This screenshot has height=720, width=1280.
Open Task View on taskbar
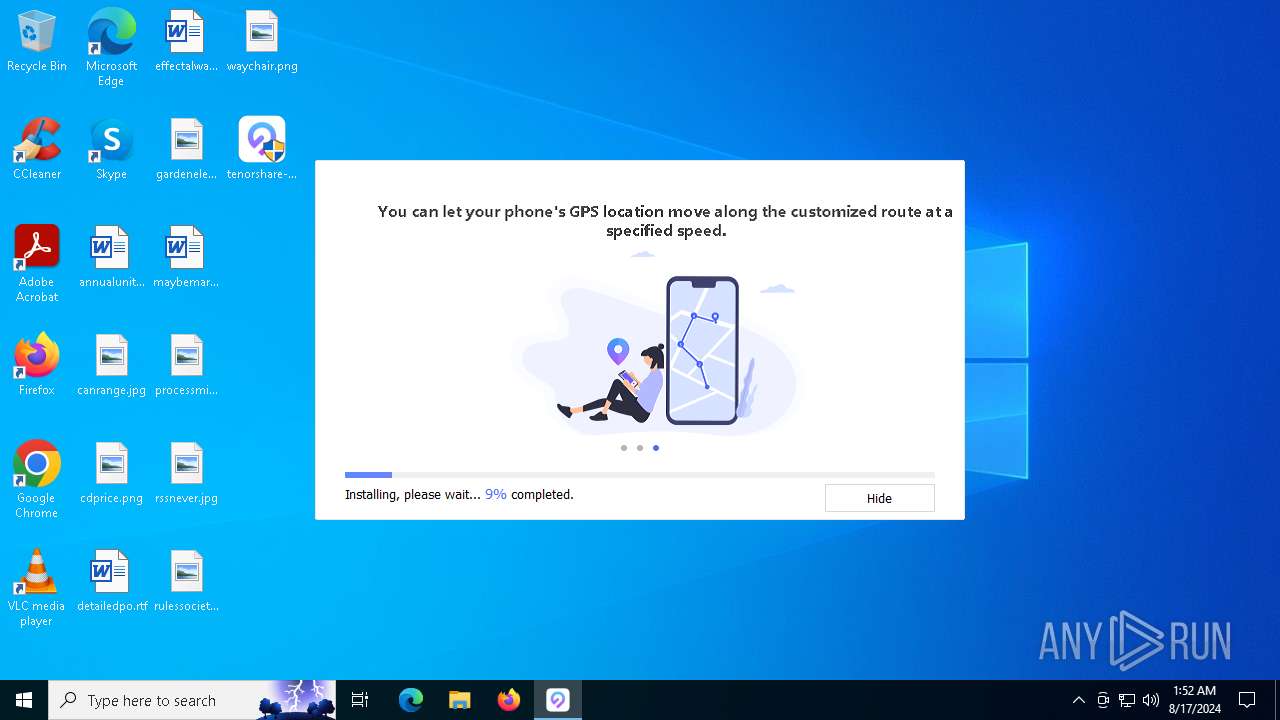[360, 700]
